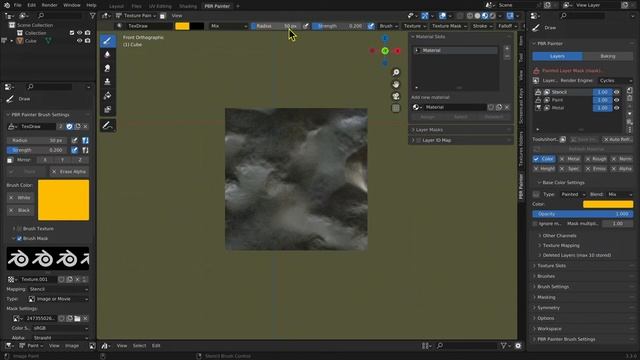Screen dimensions: 640x360
Task: Open the Type Image or Movie dropdown
Action: tap(58, 299)
